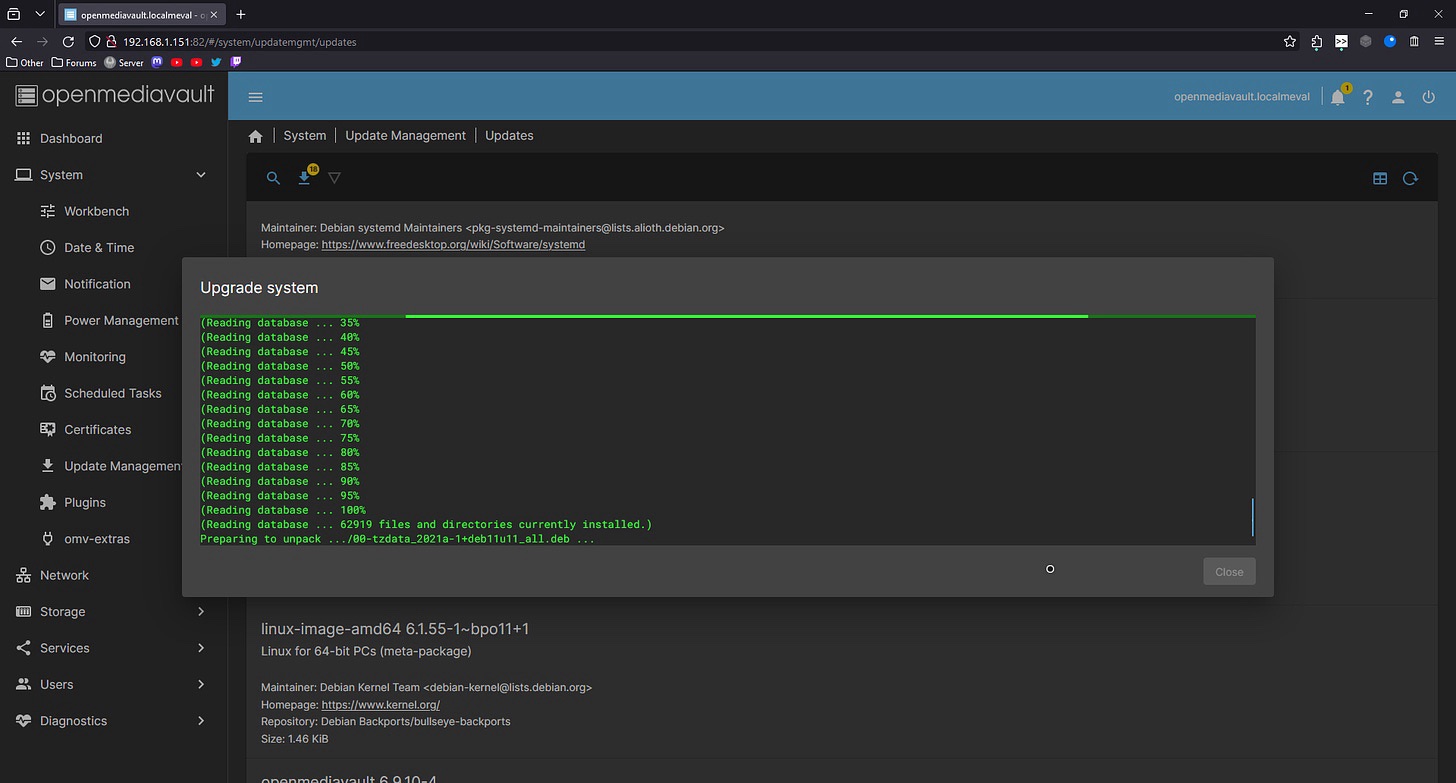
Task: Select Workbench in the System menu
Action: [96, 212]
